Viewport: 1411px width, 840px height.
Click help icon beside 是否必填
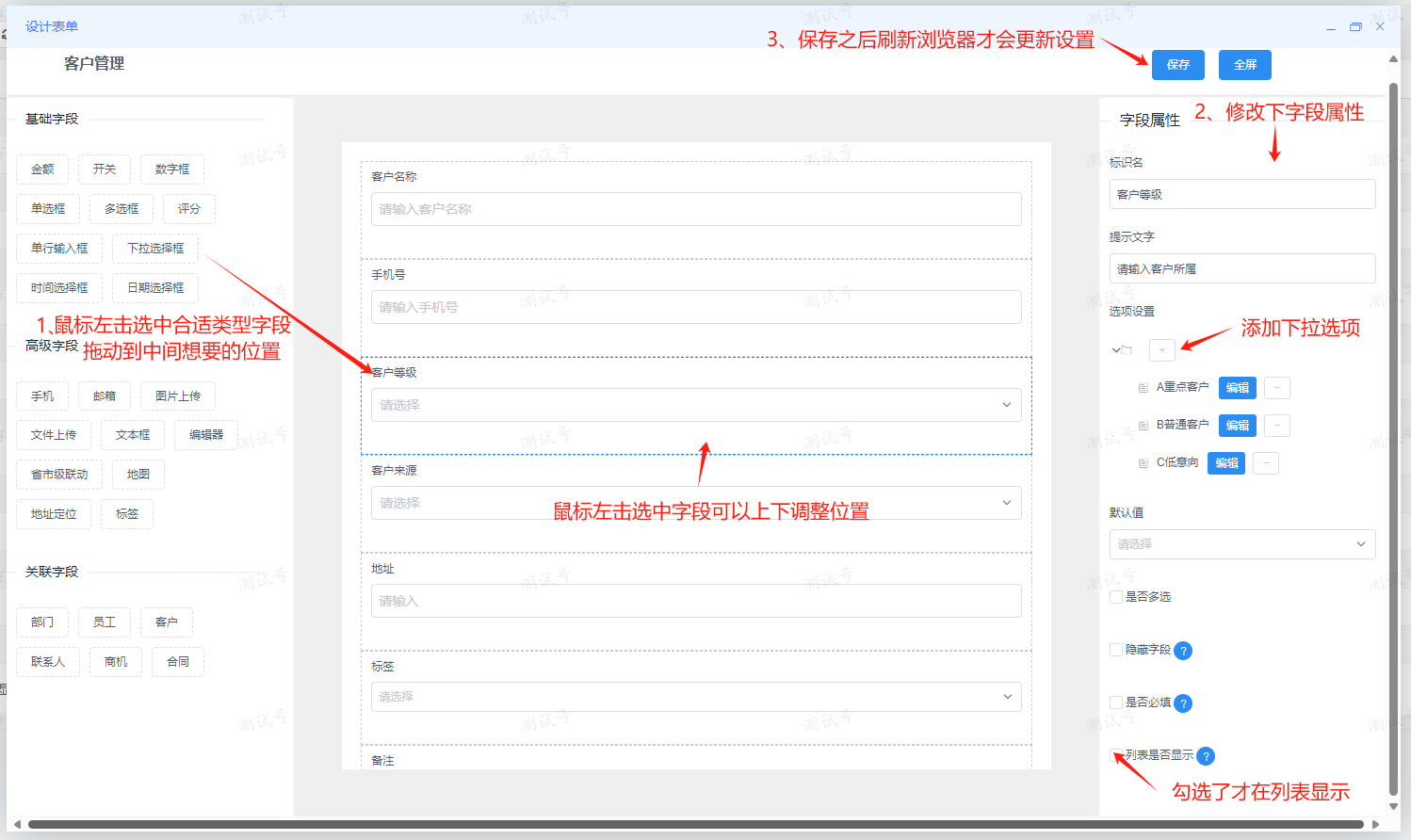click(1184, 703)
